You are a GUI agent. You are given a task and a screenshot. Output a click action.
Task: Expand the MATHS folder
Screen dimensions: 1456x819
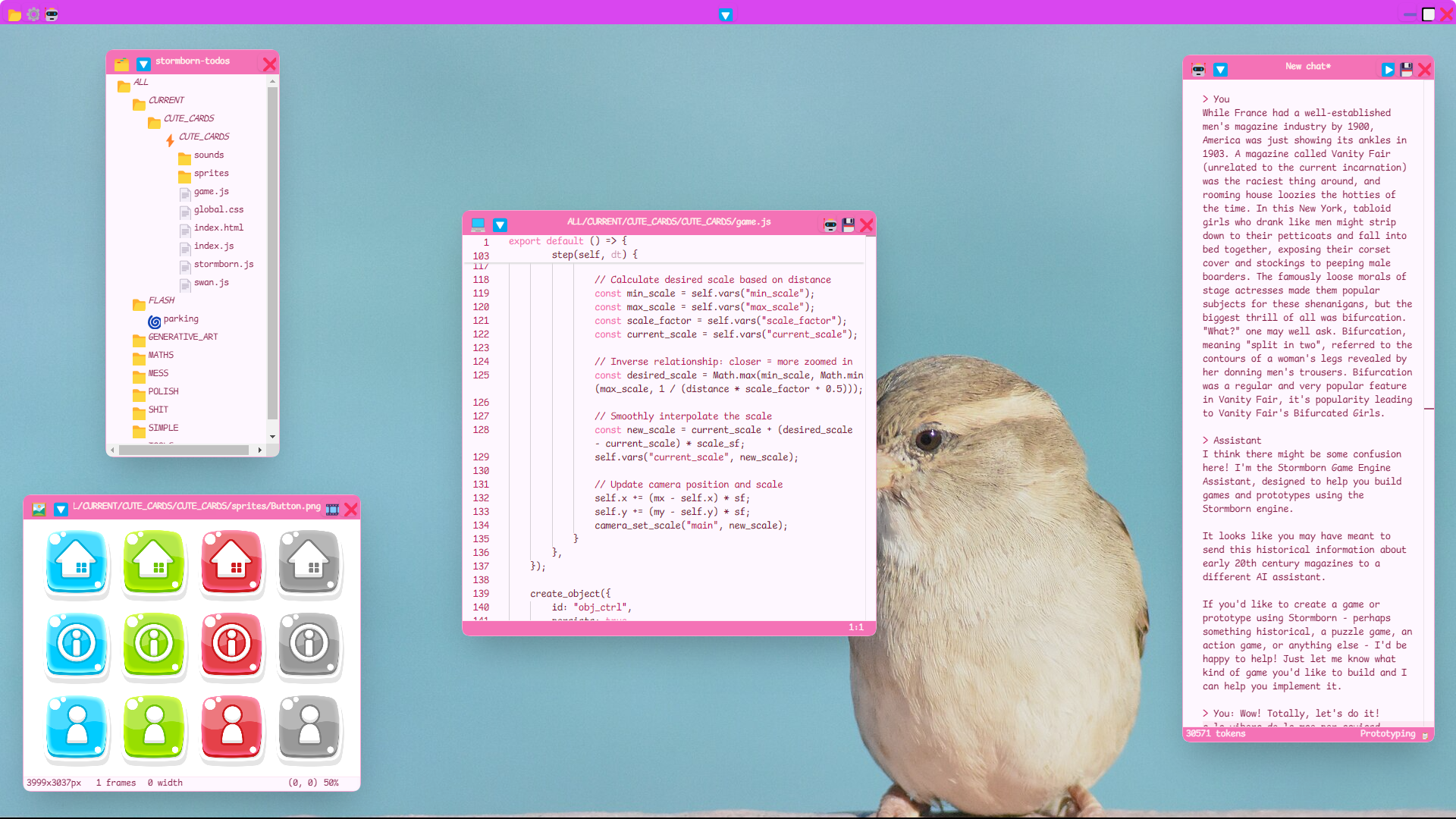[153, 356]
